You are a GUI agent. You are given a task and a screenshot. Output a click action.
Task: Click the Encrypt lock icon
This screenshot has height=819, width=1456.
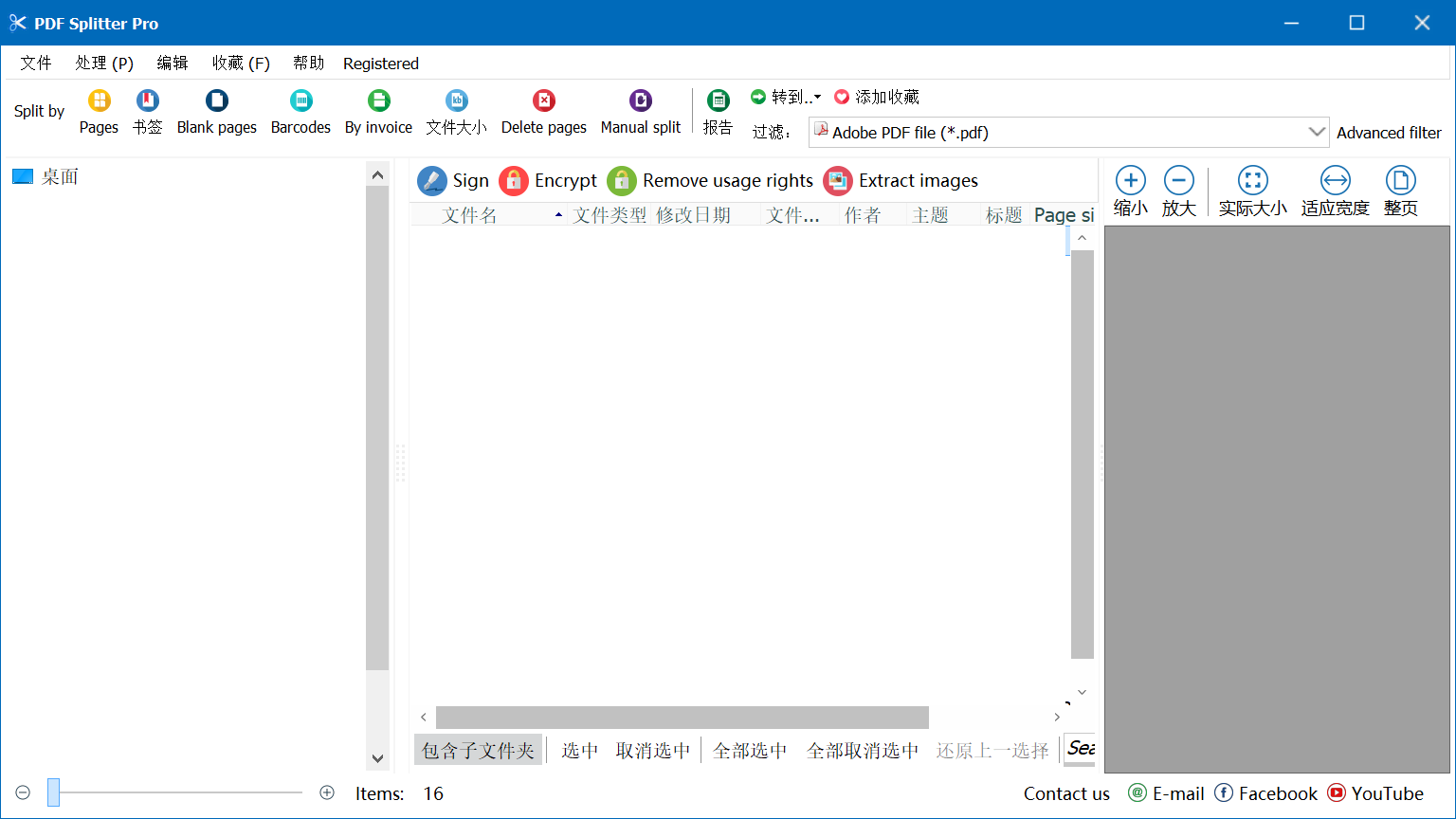514,181
